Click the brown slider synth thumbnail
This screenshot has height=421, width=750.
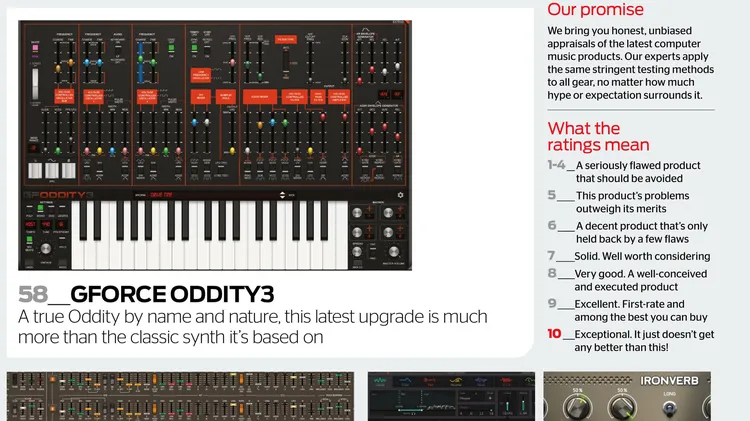[x=180, y=397]
